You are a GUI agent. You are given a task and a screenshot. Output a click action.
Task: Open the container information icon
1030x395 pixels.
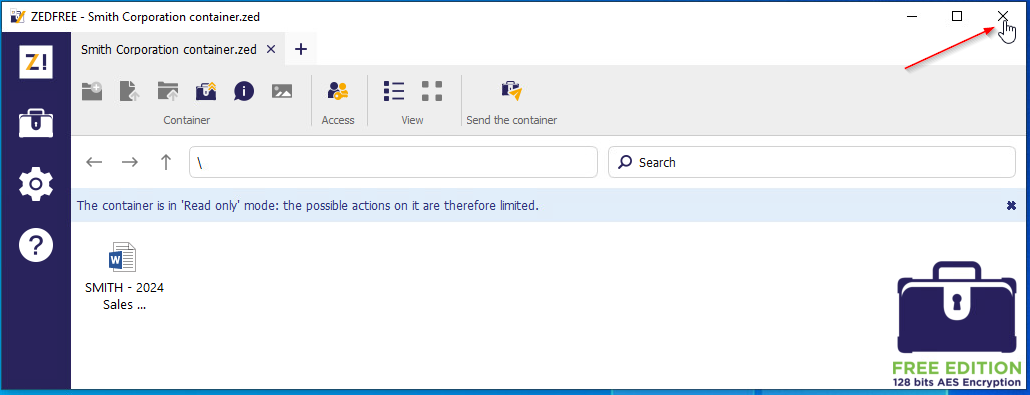[244, 91]
